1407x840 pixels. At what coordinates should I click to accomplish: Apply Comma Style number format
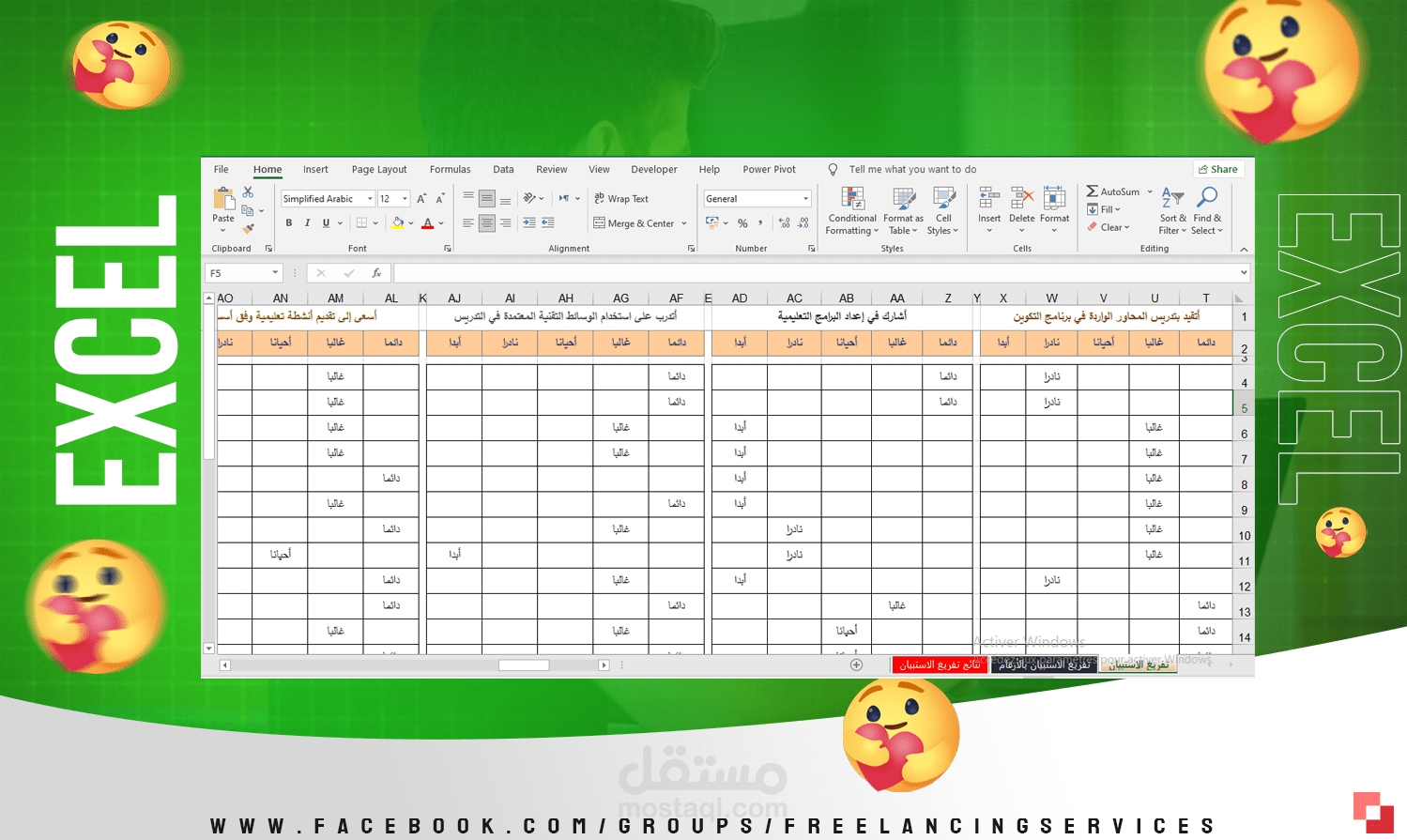pyautogui.click(x=760, y=223)
